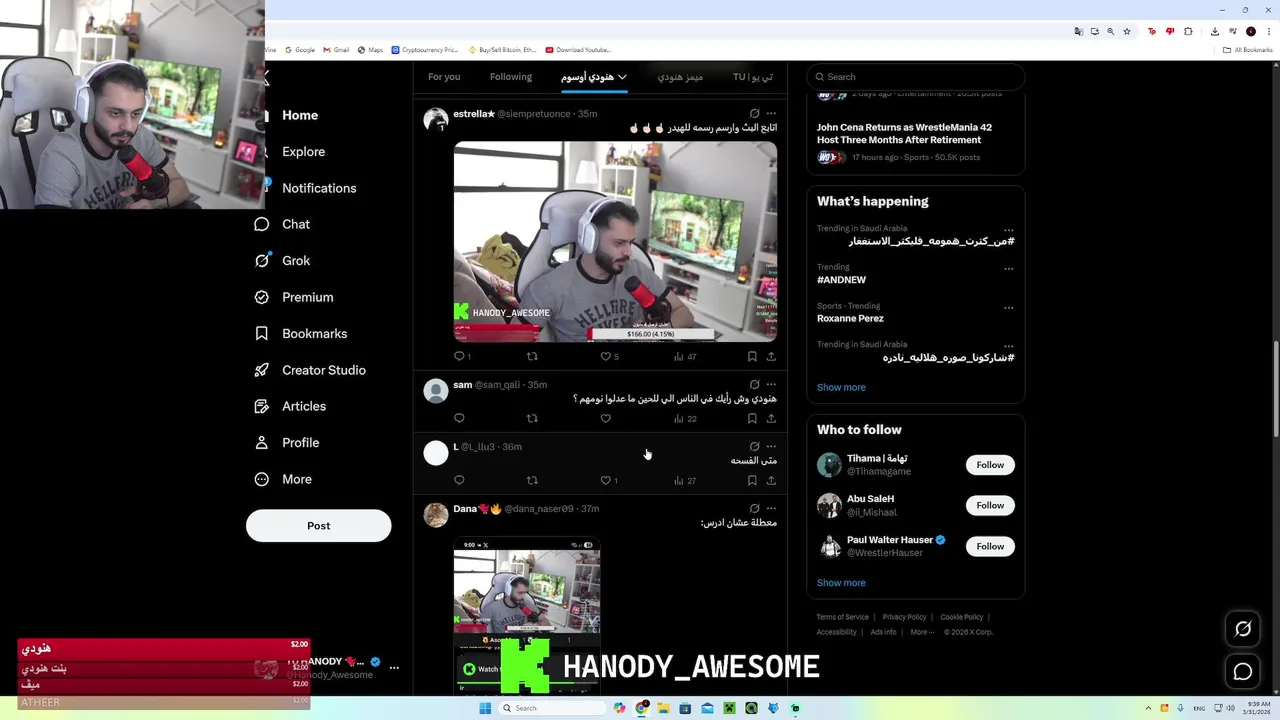Open account switcher menu beside HANODY

coord(394,667)
